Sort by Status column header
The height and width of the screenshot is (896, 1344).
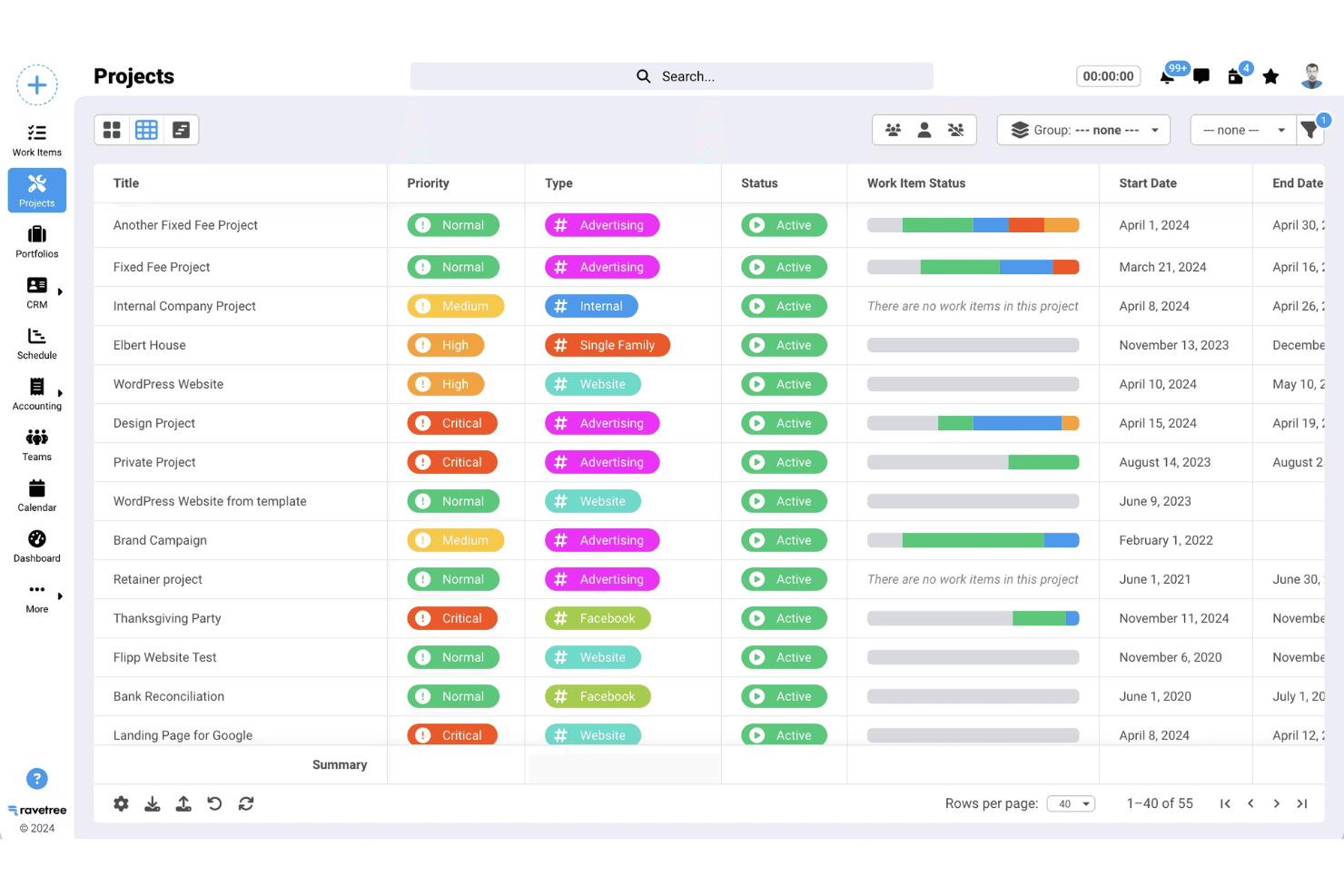pos(759,183)
